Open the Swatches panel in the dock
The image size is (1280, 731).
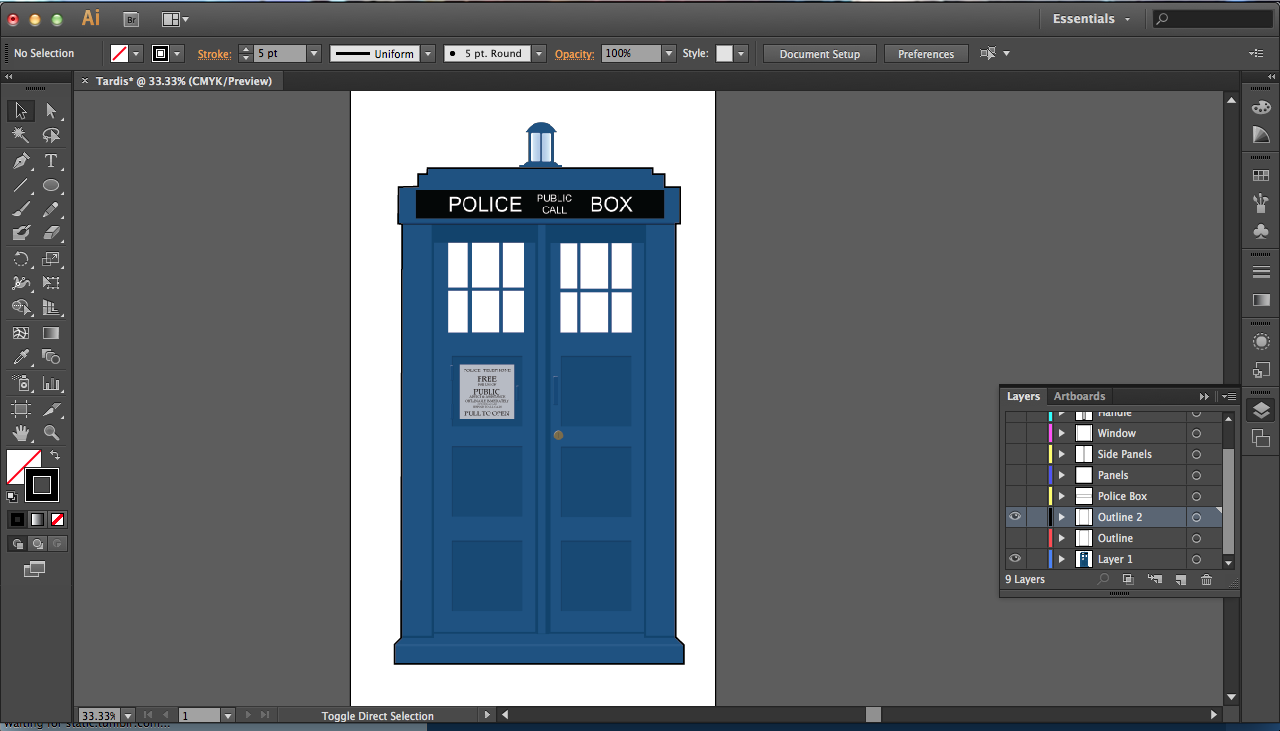[x=1261, y=176]
